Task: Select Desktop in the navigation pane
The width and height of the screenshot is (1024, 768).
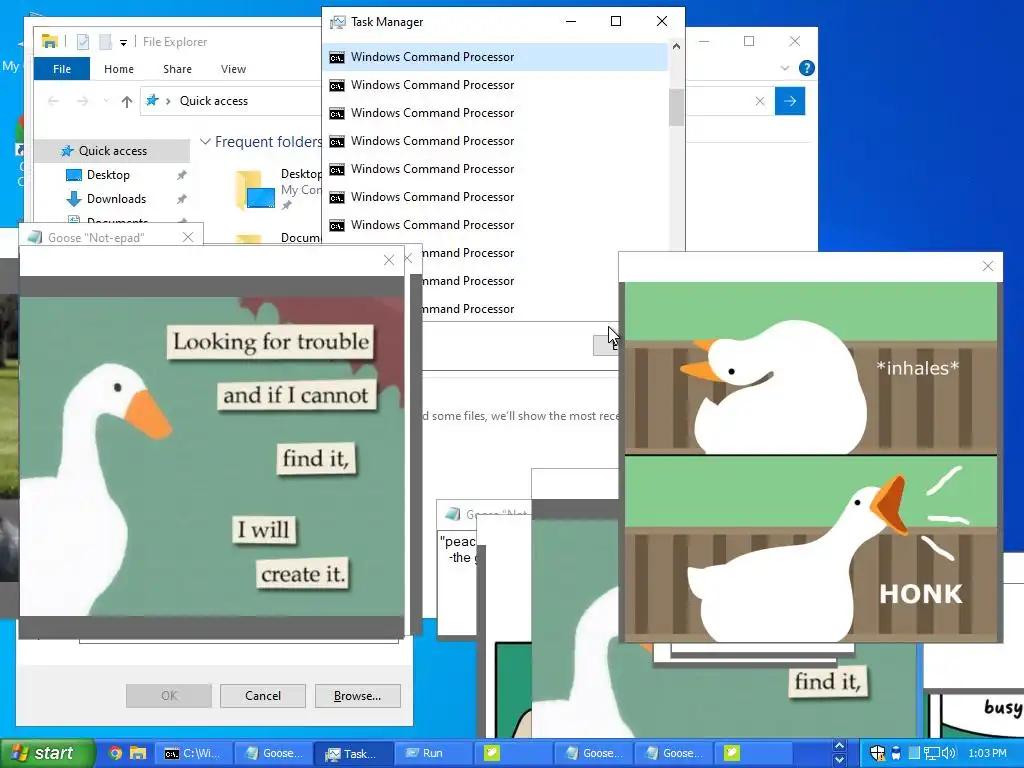Action: 108,175
